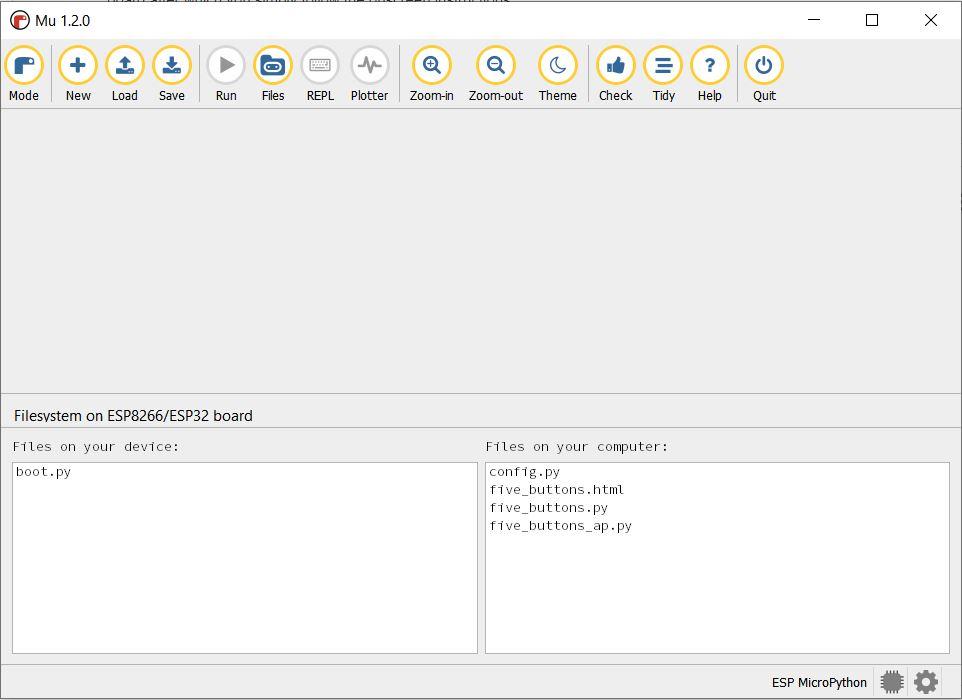Click the device files list area
The height and width of the screenshot is (700, 962).
245,558
